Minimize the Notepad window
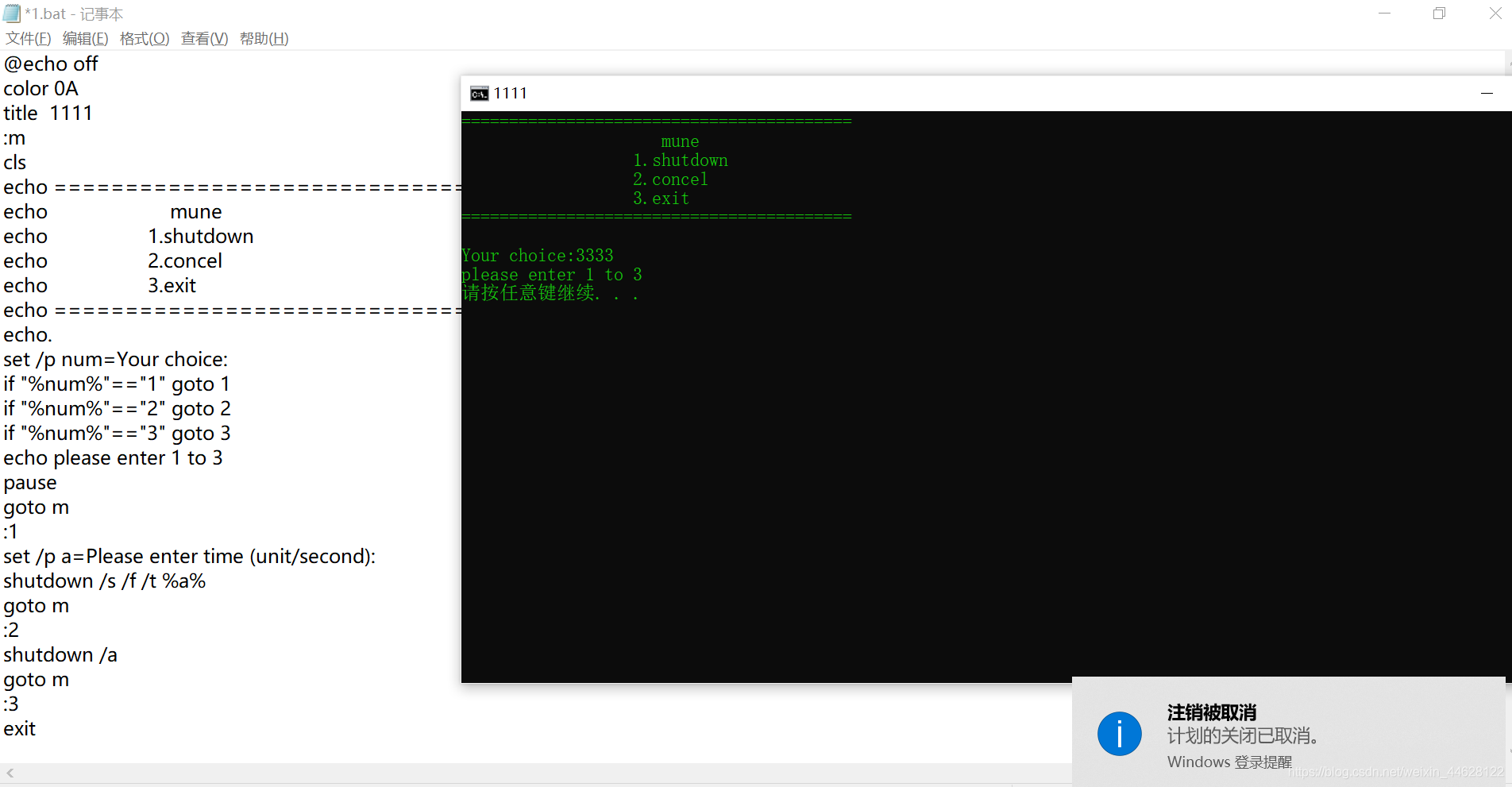The height and width of the screenshot is (787, 1512). coord(1384,14)
